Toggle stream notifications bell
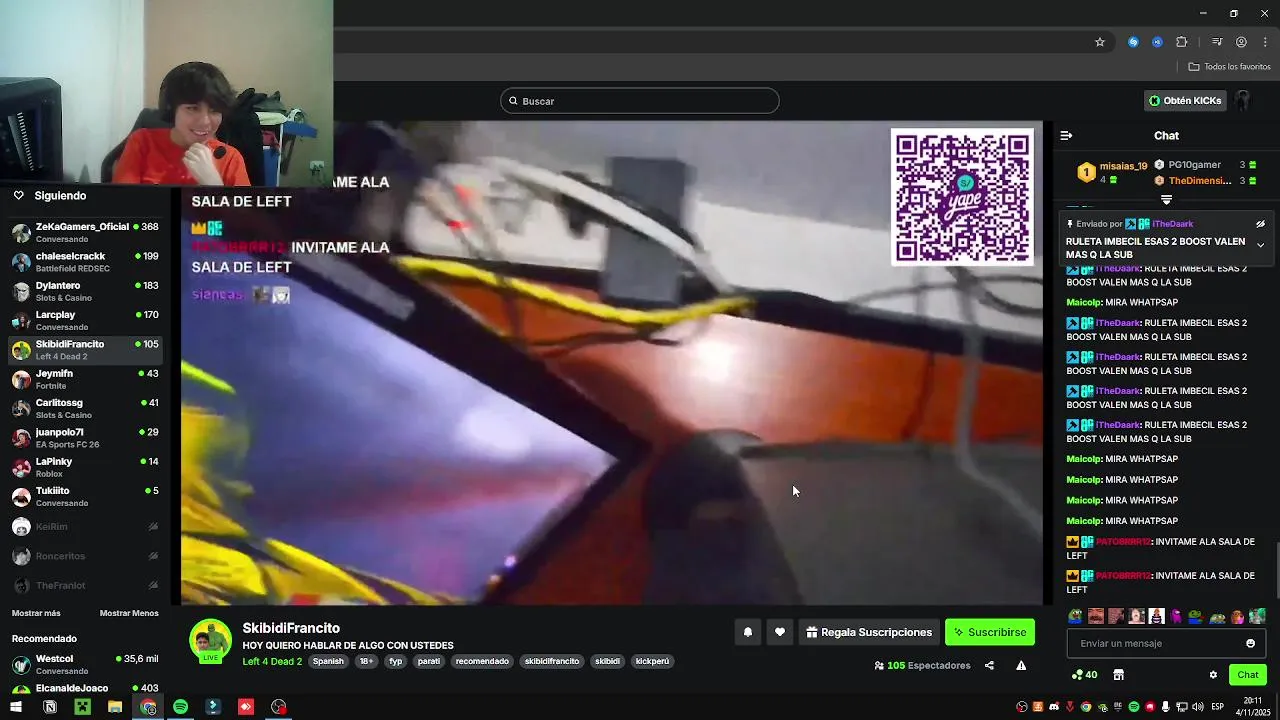 (x=747, y=632)
